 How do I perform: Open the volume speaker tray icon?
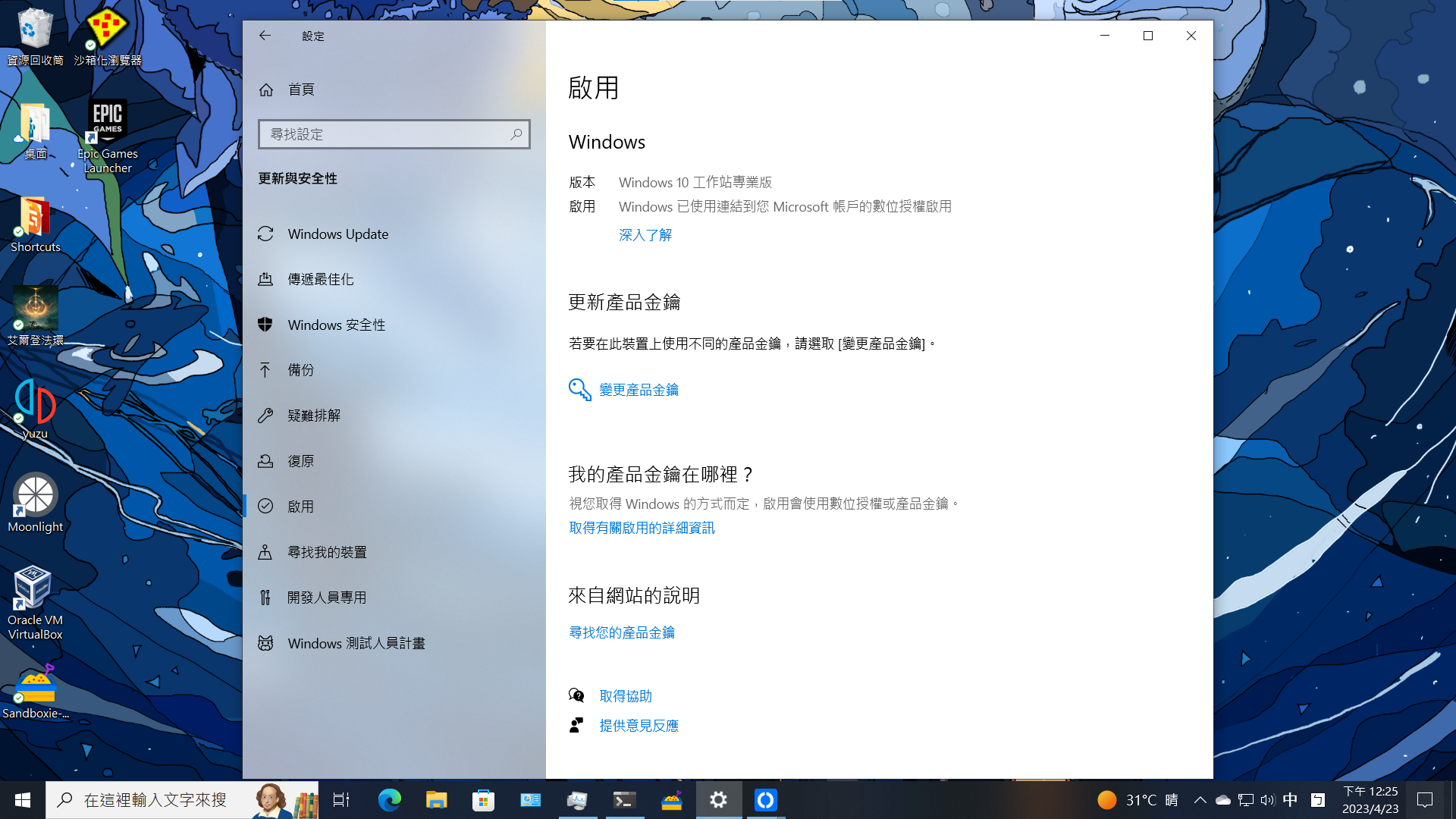pyautogui.click(x=1268, y=800)
